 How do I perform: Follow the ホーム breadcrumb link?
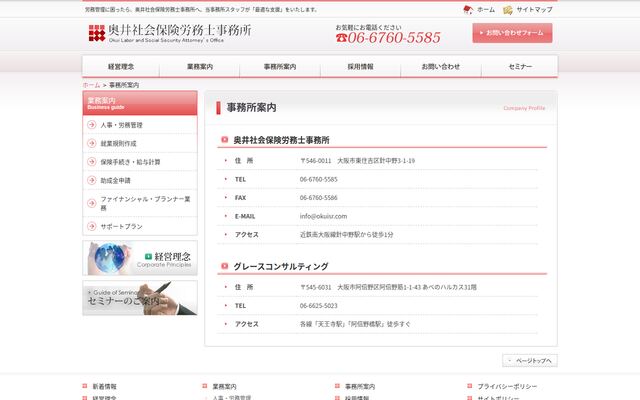click(x=91, y=85)
